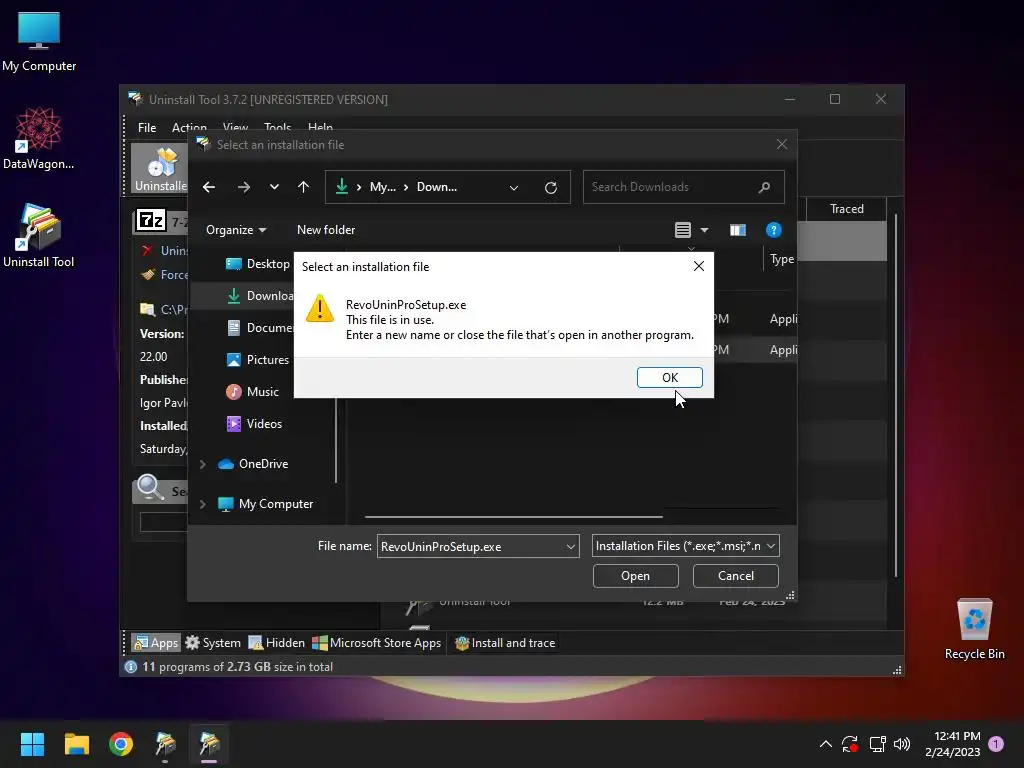1024x768 pixels.
Task: Open the Organize menu
Action: click(x=236, y=230)
